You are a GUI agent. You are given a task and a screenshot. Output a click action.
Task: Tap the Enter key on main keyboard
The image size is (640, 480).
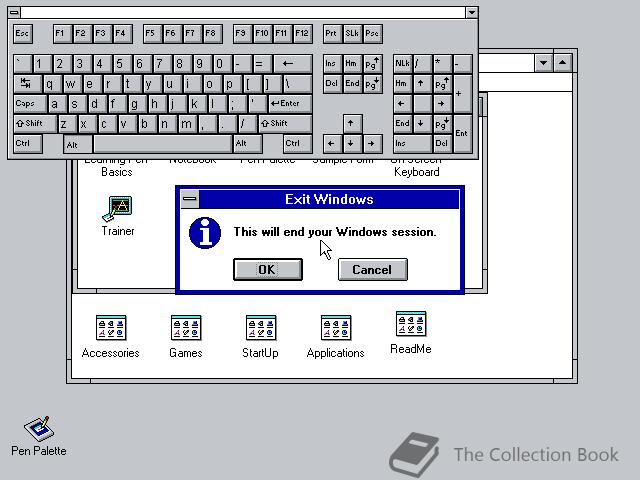coord(290,104)
